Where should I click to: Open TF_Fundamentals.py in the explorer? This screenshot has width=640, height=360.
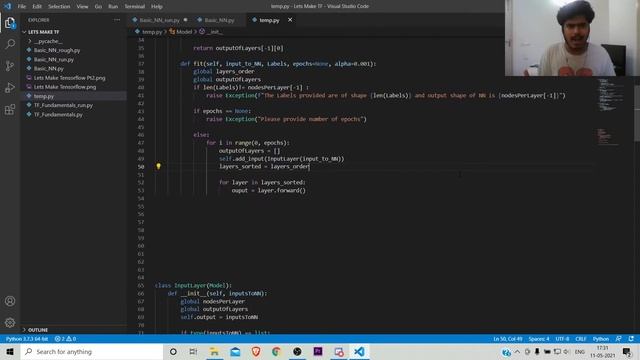(58, 115)
